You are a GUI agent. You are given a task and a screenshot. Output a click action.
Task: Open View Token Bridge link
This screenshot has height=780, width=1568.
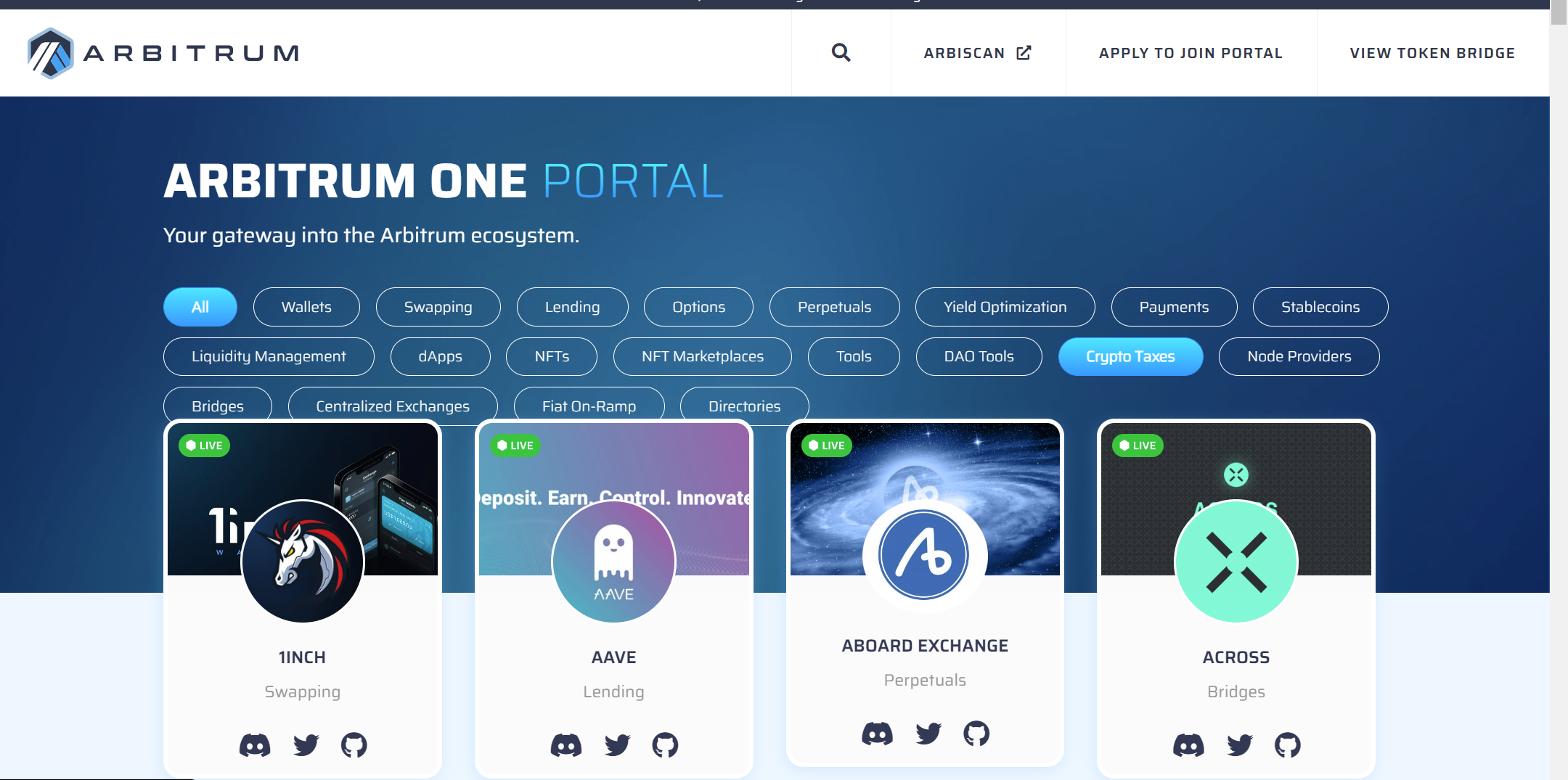[x=1432, y=53]
